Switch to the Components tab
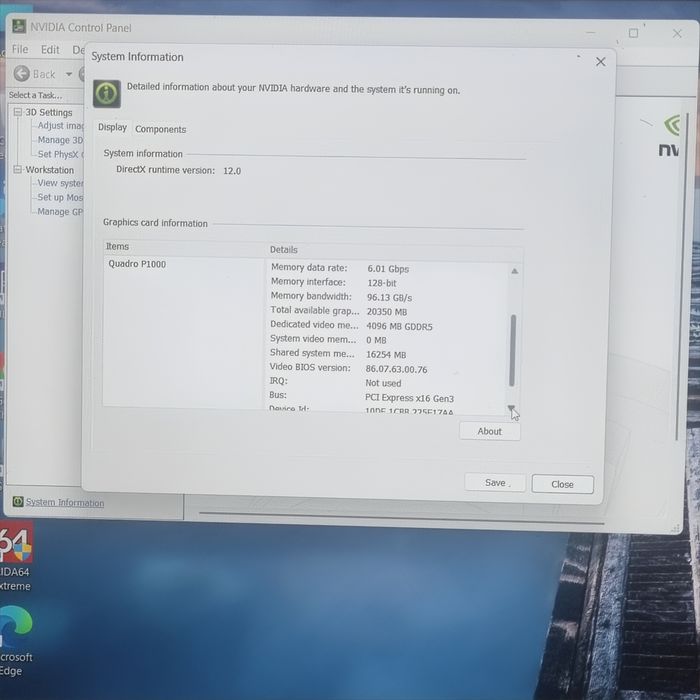 160,129
